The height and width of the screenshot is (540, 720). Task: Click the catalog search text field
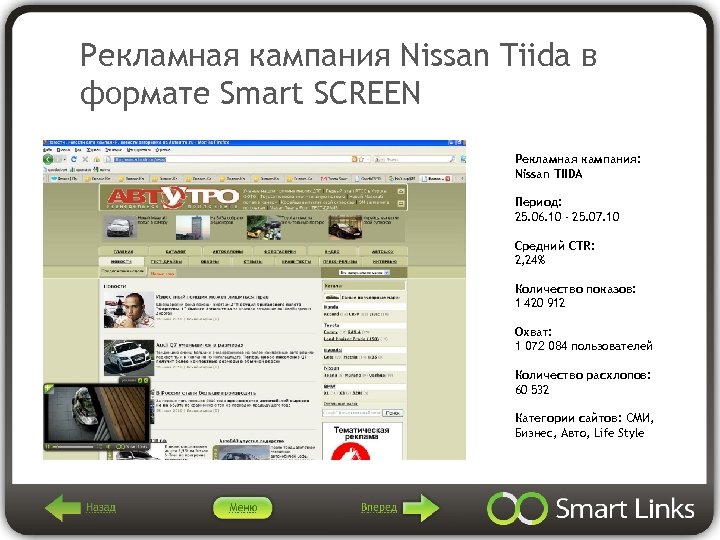tap(352, 413)
